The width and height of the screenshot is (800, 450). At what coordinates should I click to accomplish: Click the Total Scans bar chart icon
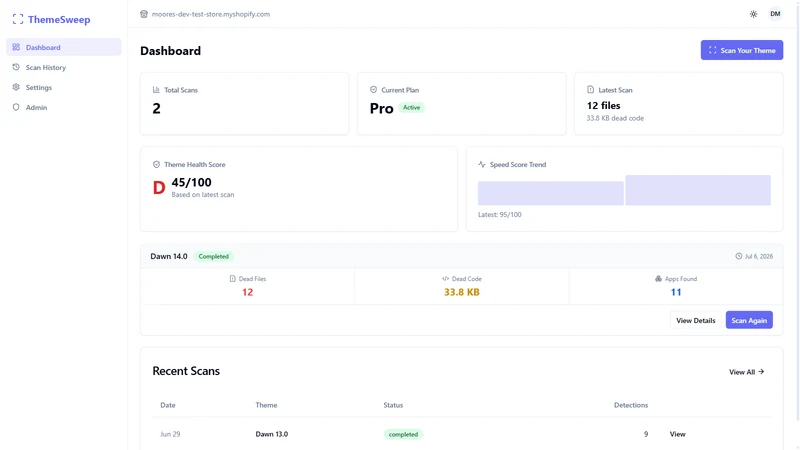tap(156, 90)
